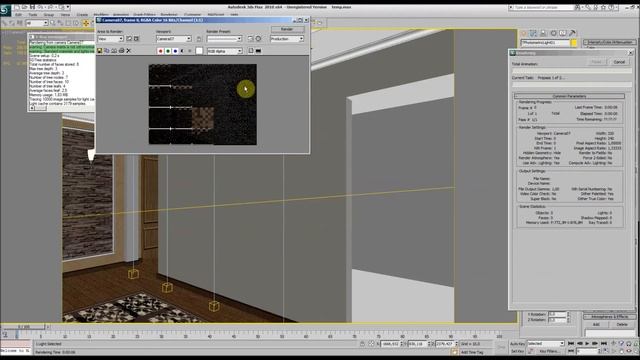Open the Display command panel tab

pos(563,33)
